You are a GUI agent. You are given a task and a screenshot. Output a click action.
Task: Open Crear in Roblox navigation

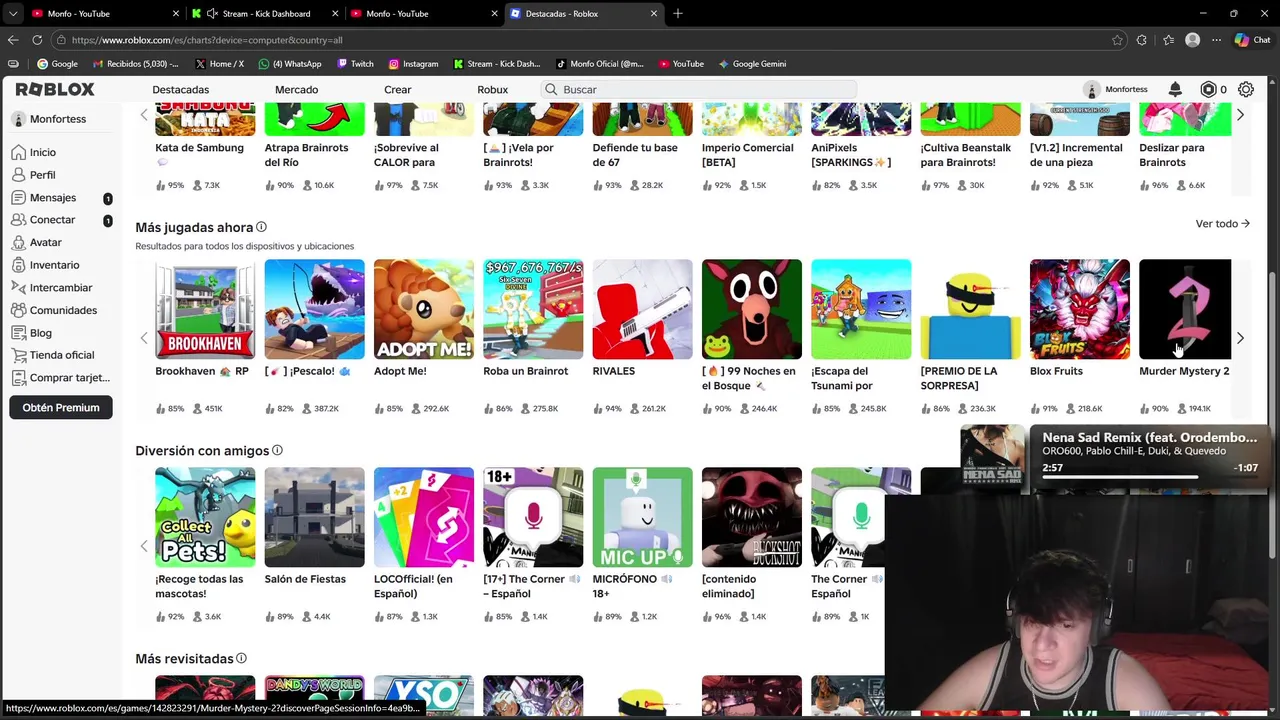coord(397,89)
